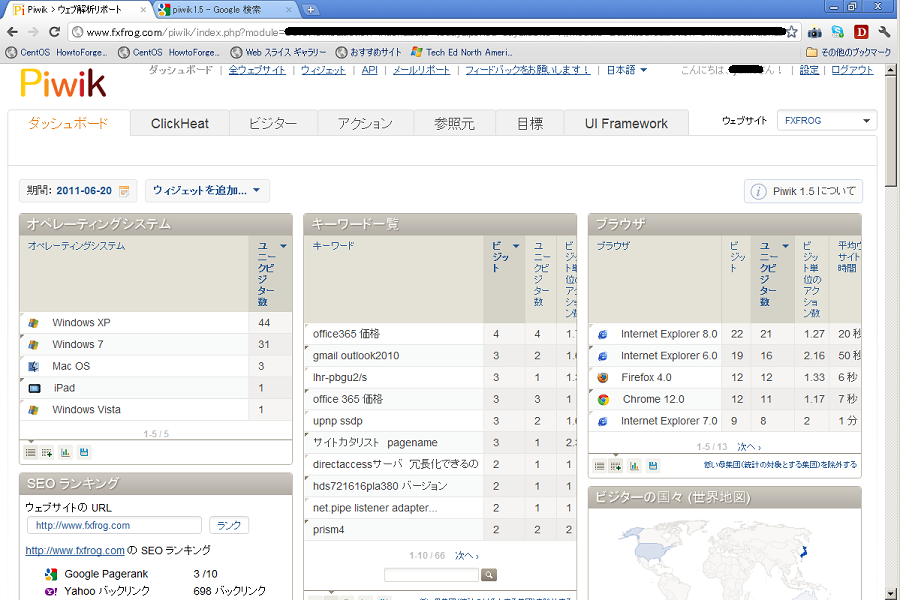This screenshot has width=900, height=600.
Task: Click the keyword search magnifier button
Action: pos(489,575)
